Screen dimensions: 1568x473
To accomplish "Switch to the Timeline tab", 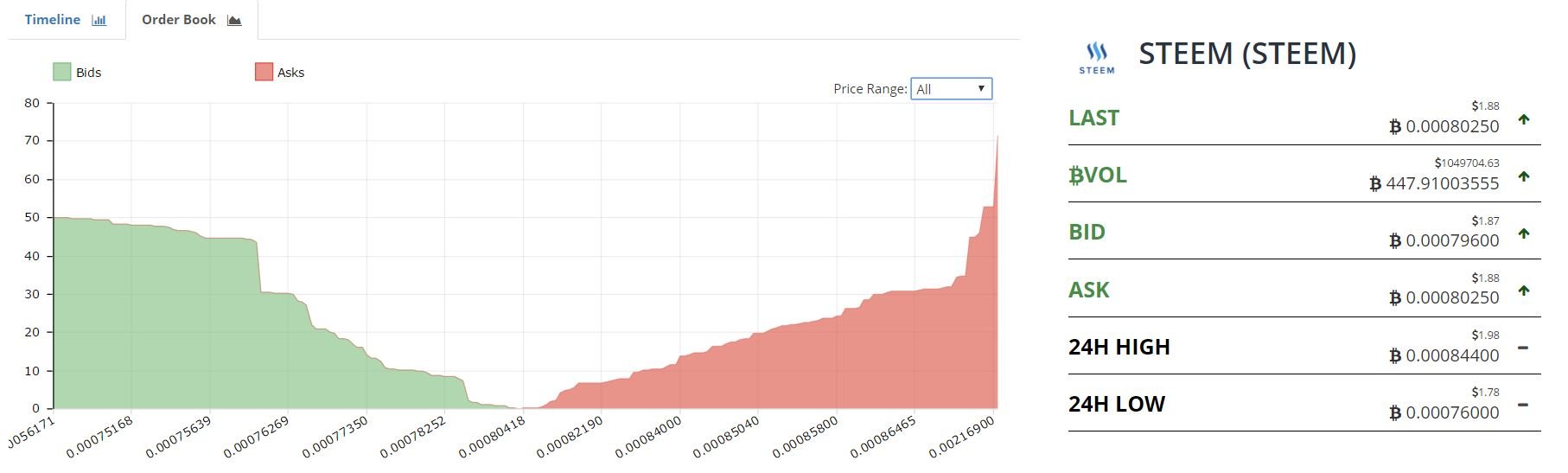I will click(x=66, y=20).
